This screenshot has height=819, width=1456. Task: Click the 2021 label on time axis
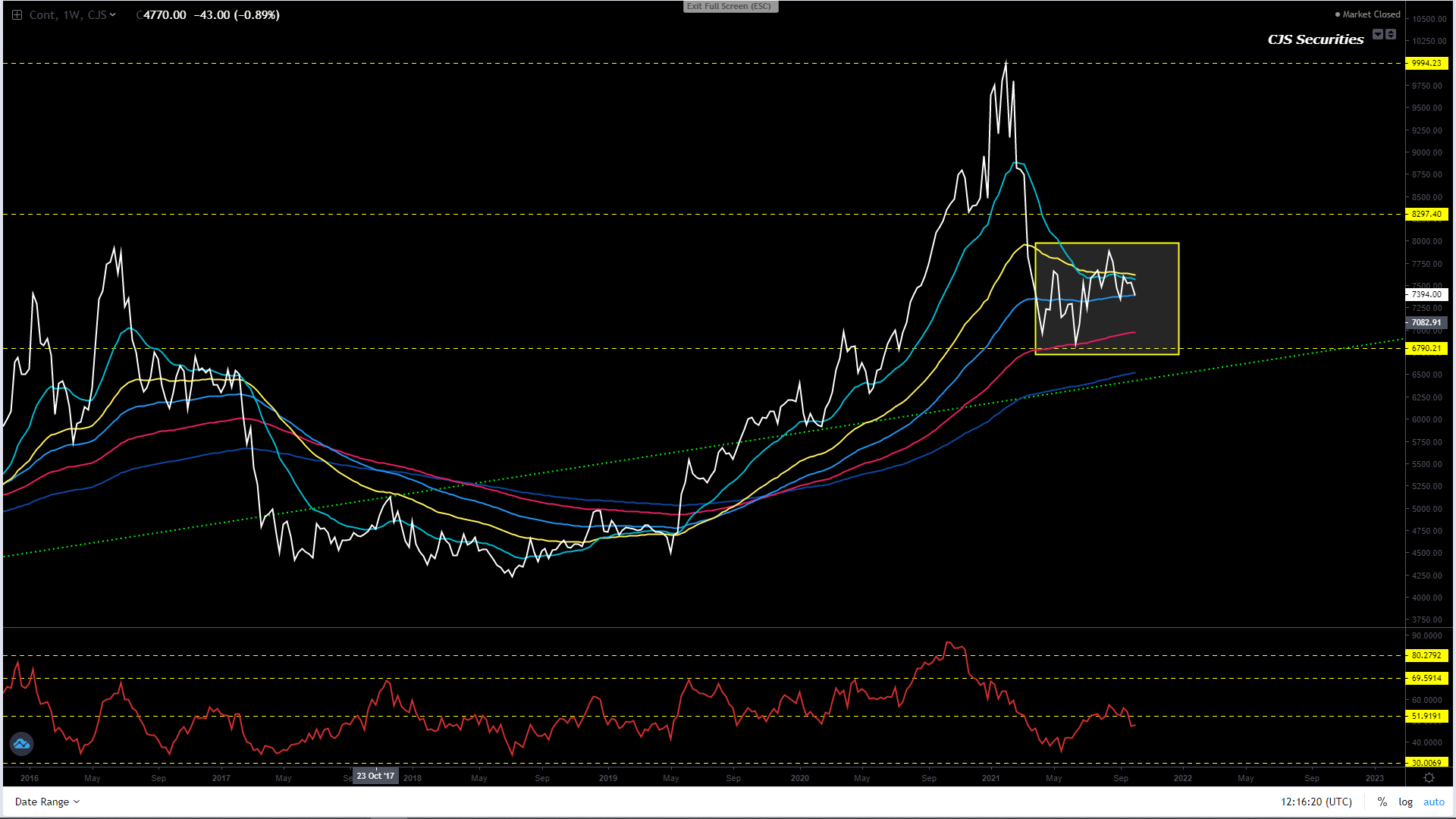coord(990,778)
